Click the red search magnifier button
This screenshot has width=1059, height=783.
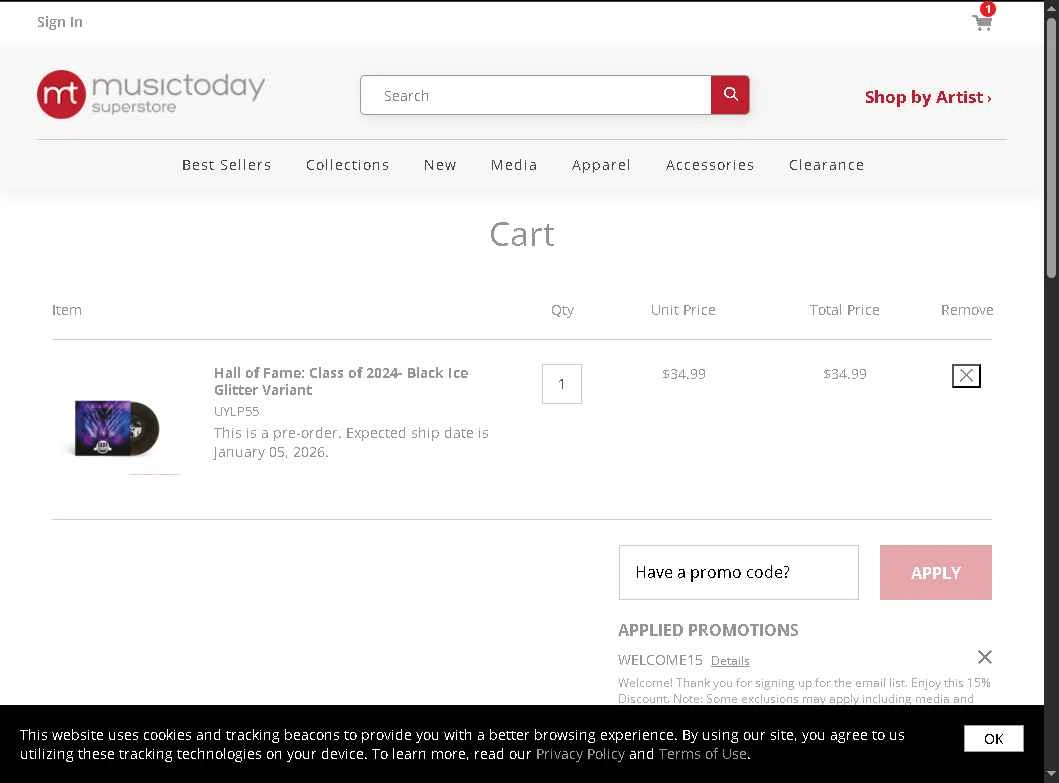click(730, 95)
